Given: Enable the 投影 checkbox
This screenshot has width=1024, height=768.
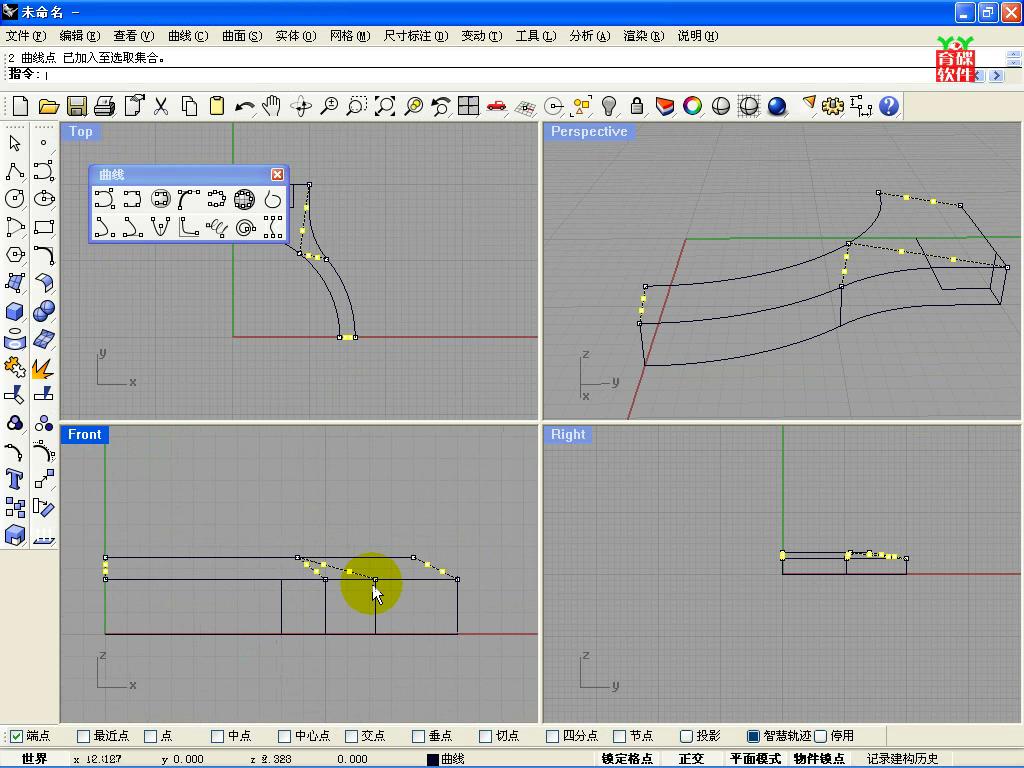Looking at the screenshot, I should 686,736.
